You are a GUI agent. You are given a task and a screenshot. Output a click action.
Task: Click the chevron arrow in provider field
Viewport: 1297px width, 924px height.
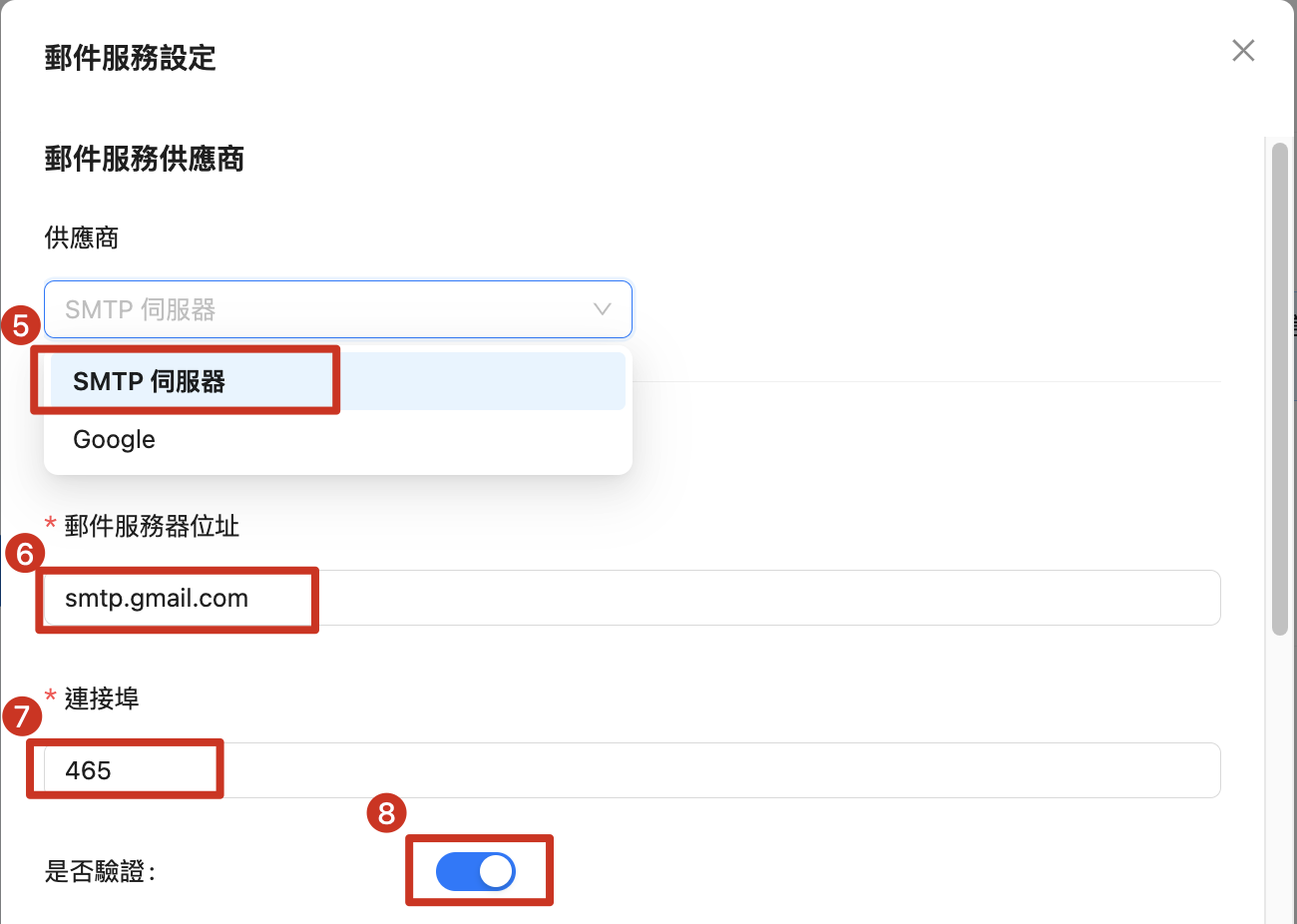[x=603, y=309]
